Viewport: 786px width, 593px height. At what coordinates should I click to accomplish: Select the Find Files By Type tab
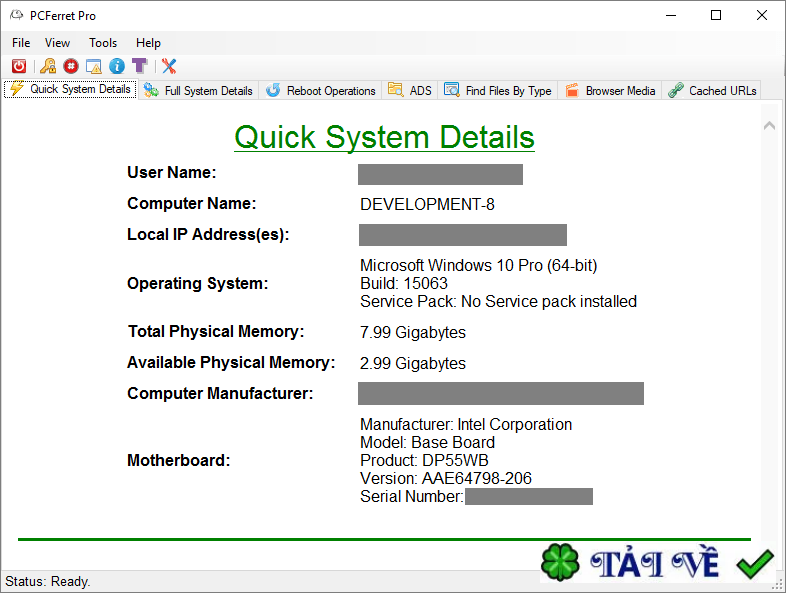[x=498, y=90]
